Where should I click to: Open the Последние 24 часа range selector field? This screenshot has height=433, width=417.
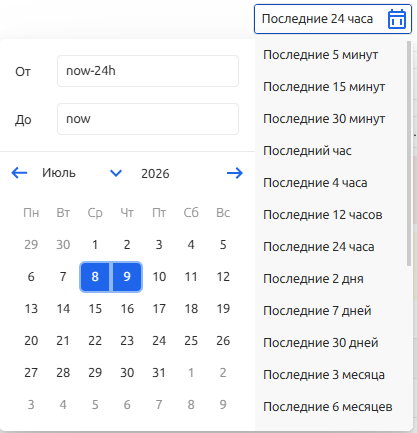[x=333, y=19]
